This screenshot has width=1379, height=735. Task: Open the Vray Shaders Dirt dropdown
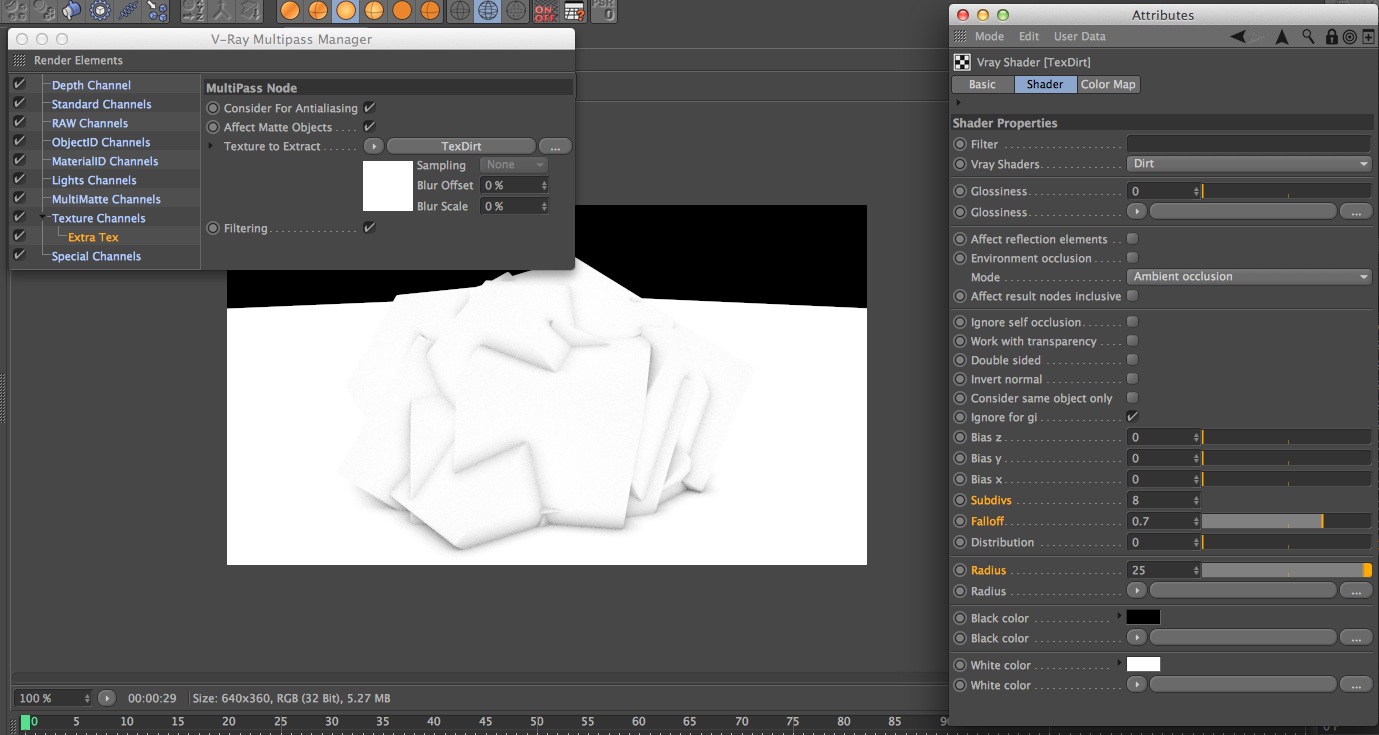[x=1249, y=164]
